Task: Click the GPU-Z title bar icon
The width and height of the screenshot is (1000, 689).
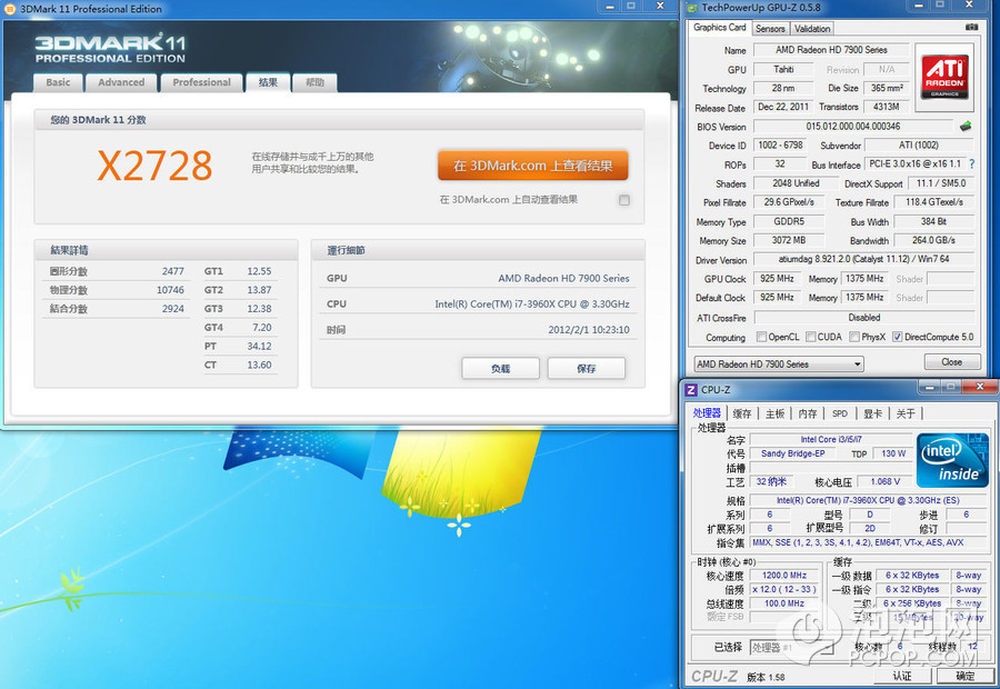Action: coord(691,8)
